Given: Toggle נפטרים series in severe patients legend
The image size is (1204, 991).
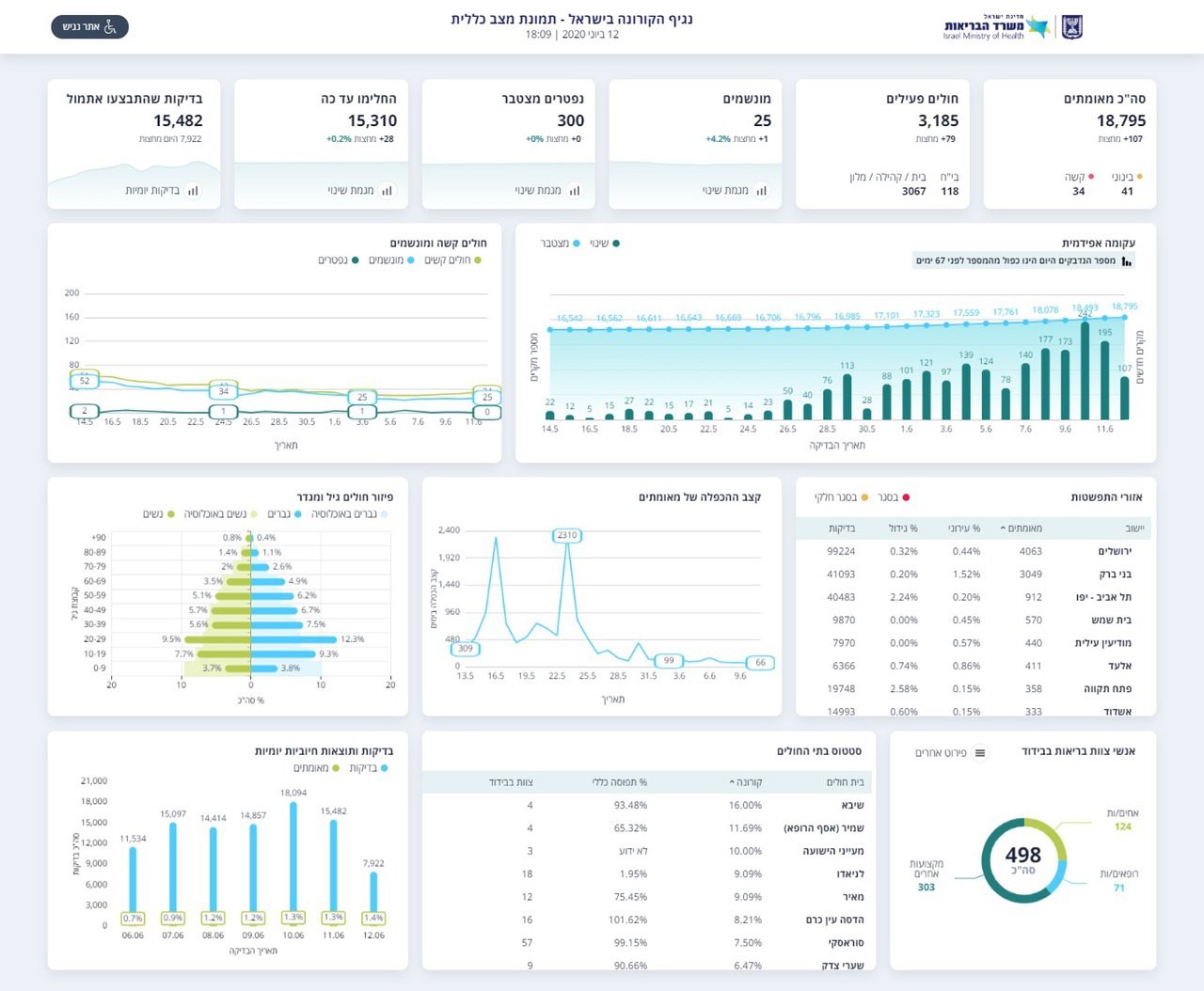Looking at the screenshot, I should [339, 260].
